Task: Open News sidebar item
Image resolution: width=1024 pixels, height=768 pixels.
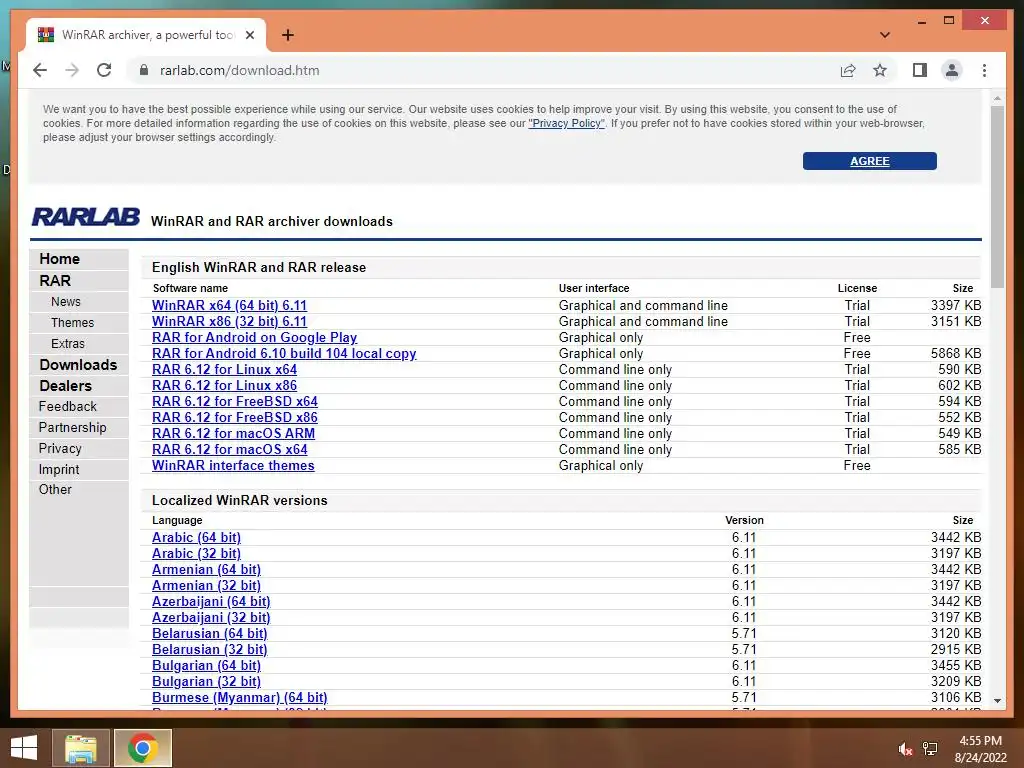Action: (x=66, y=302)
